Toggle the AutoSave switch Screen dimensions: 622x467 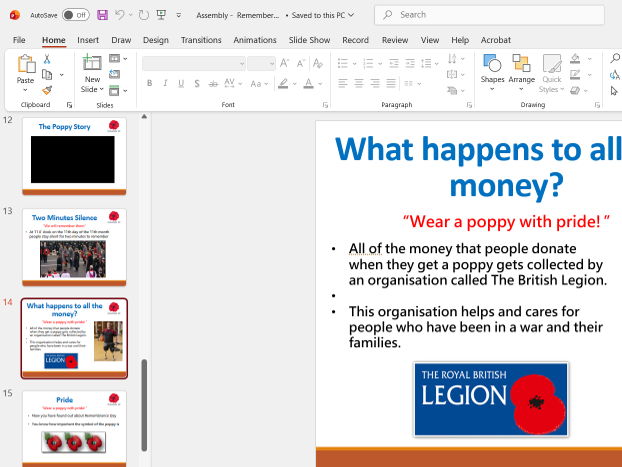76,15
